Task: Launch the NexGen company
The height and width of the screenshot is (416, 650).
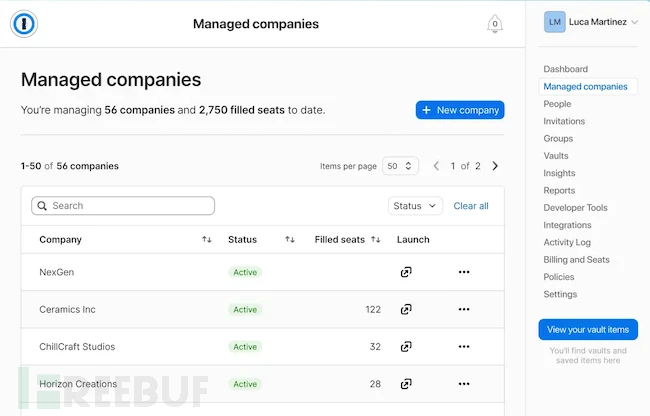Action: tap(406, 272)
